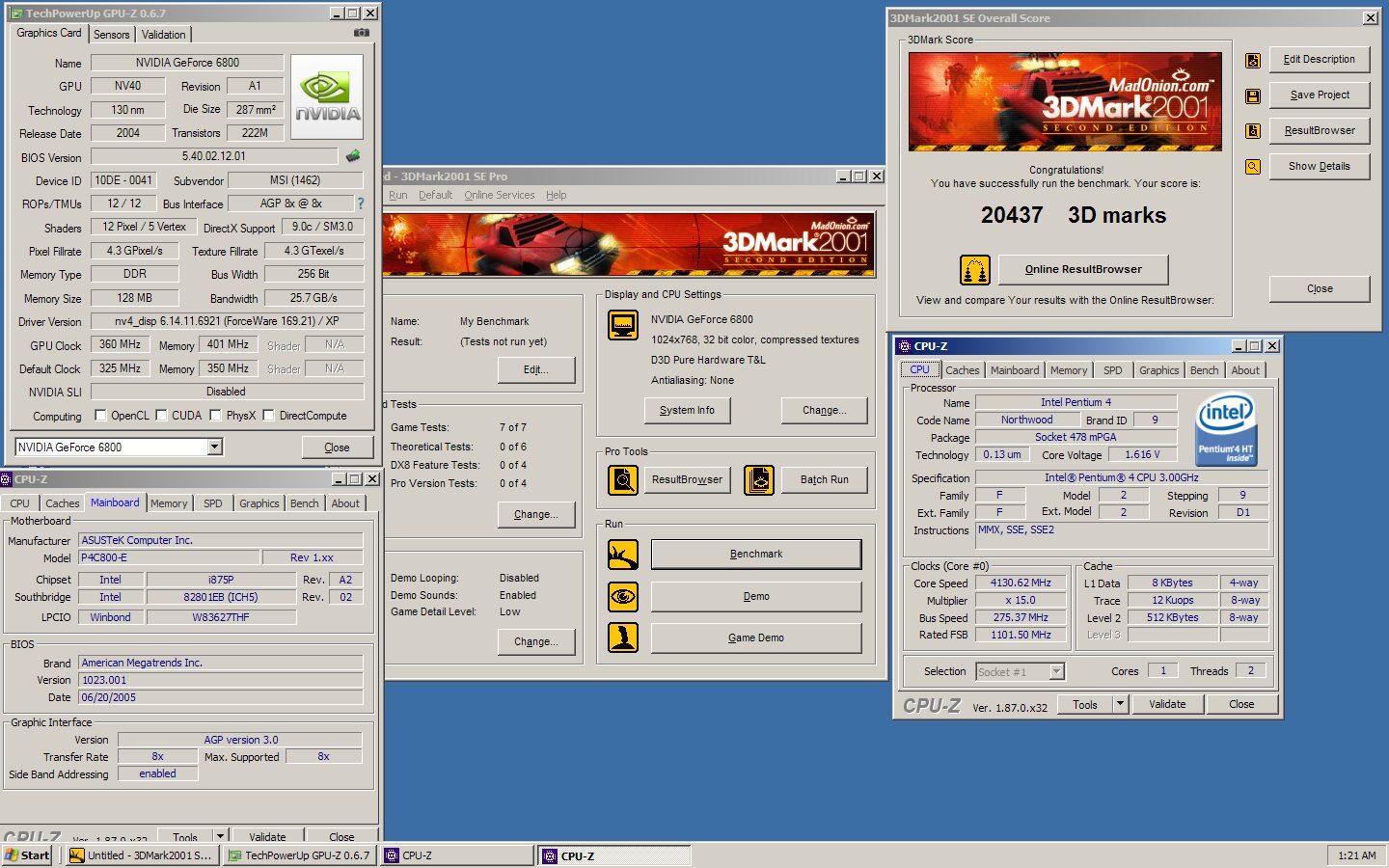This screenshot has width=1389, height=868.
Task: Click the Intel Pentium 4 HT logo
Action: click(1225, 429)
